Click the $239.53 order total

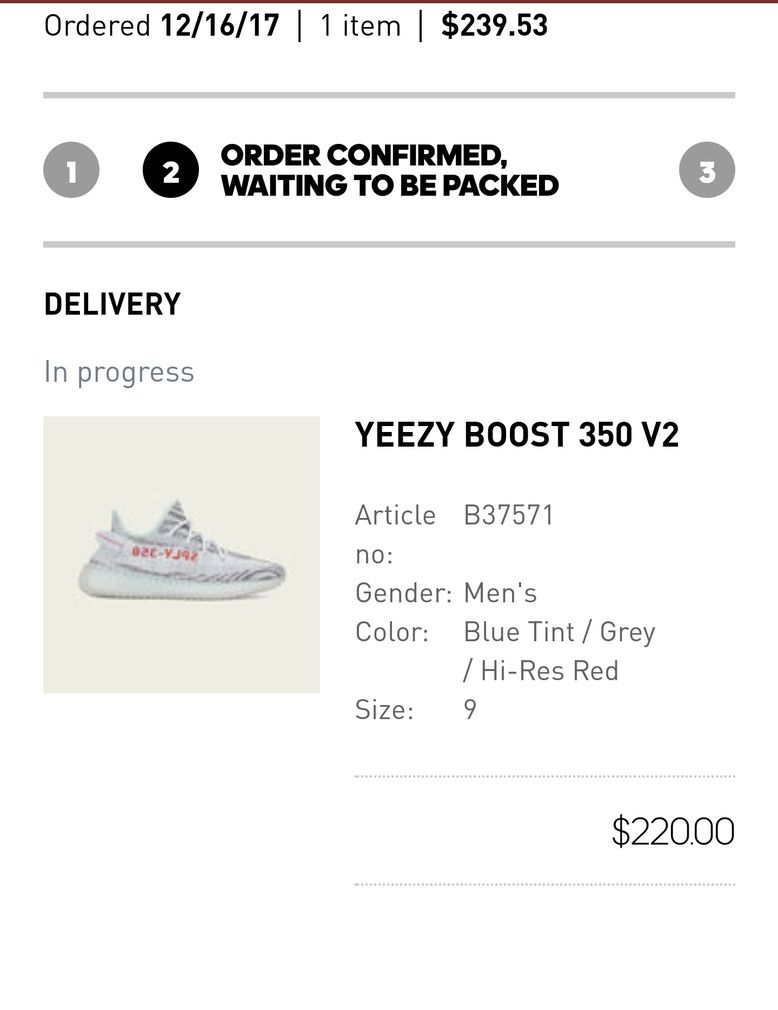coord(492,26)
